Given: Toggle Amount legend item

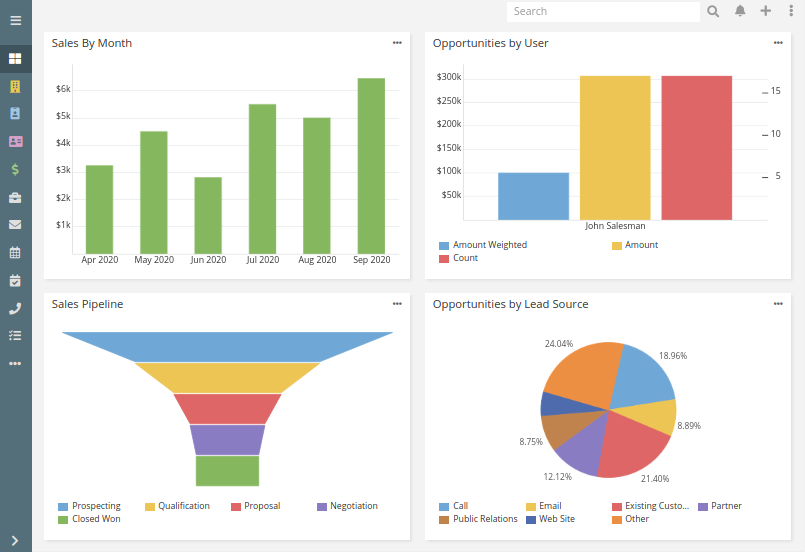Looking at the screenshot, I should coord(635,245).
